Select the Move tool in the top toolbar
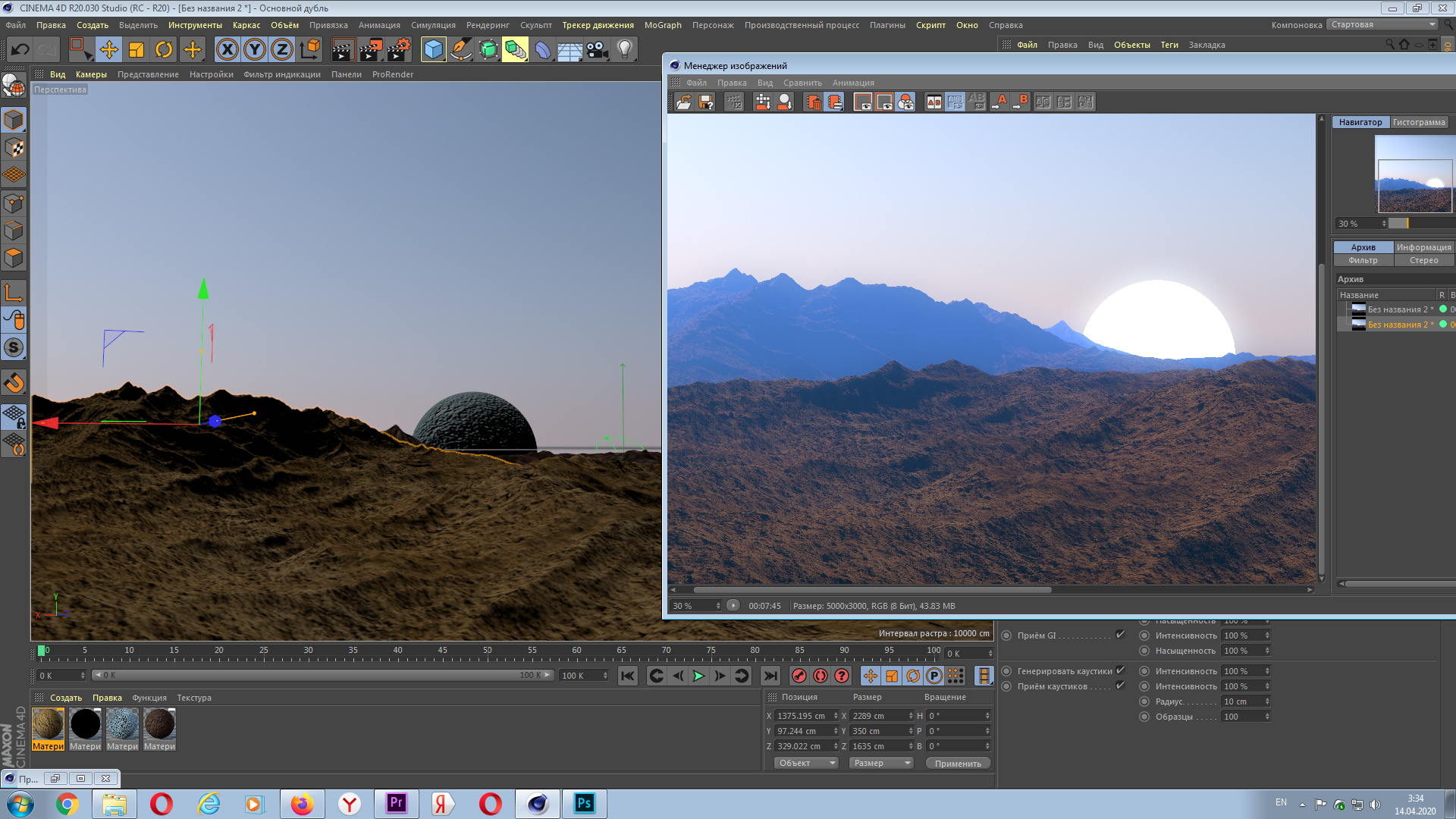Screen dimensions: 1456x819 [x=108, y=50]
